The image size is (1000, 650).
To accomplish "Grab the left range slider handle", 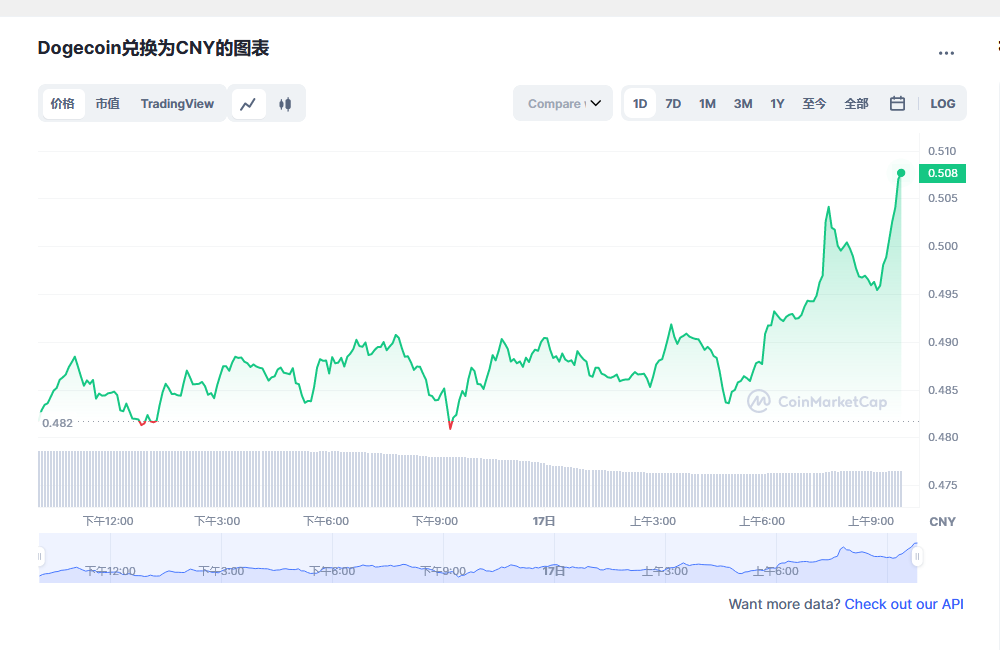I will [x=41, y=557].
